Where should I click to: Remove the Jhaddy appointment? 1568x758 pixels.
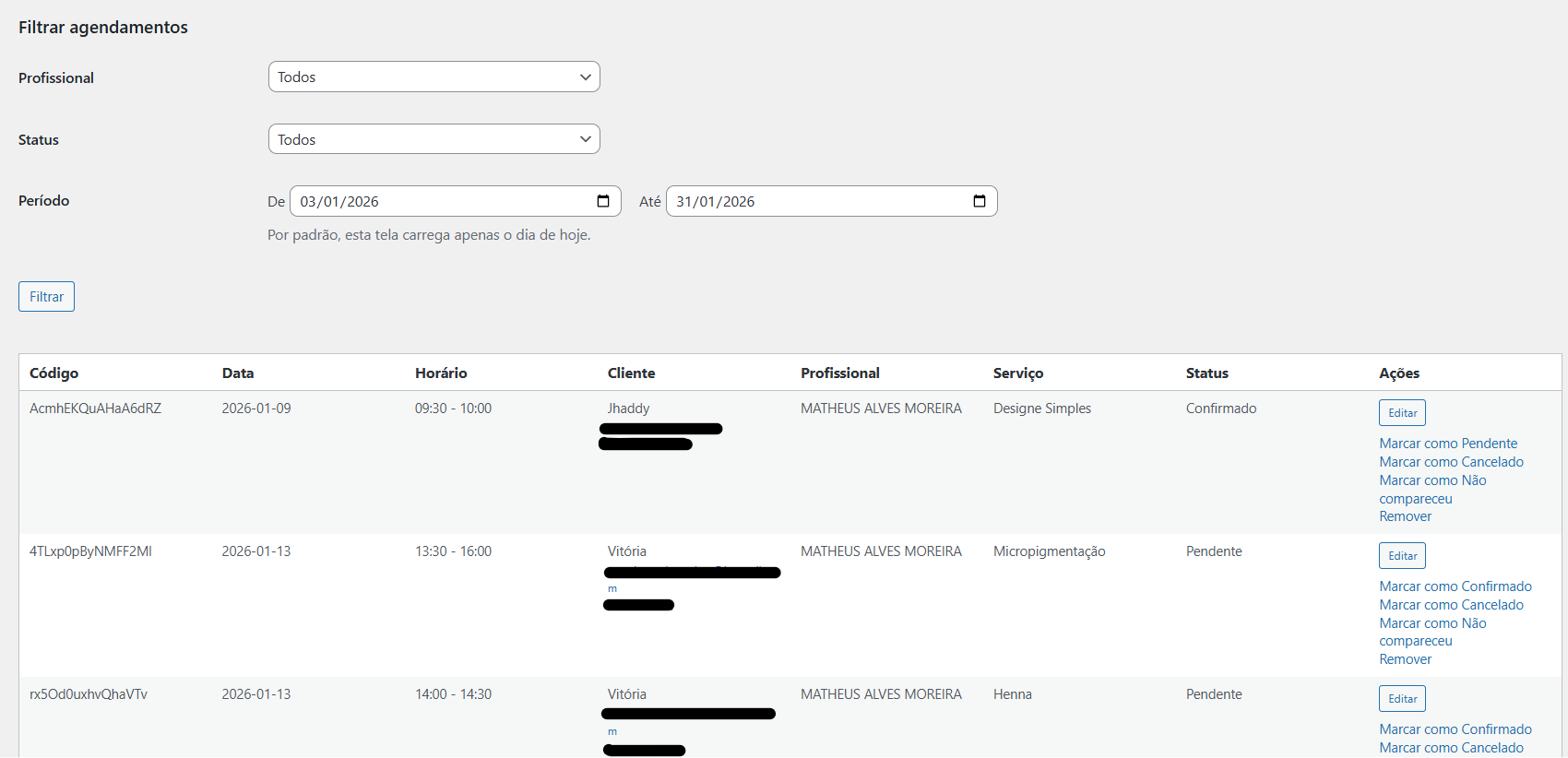[x=1405, y=516]
